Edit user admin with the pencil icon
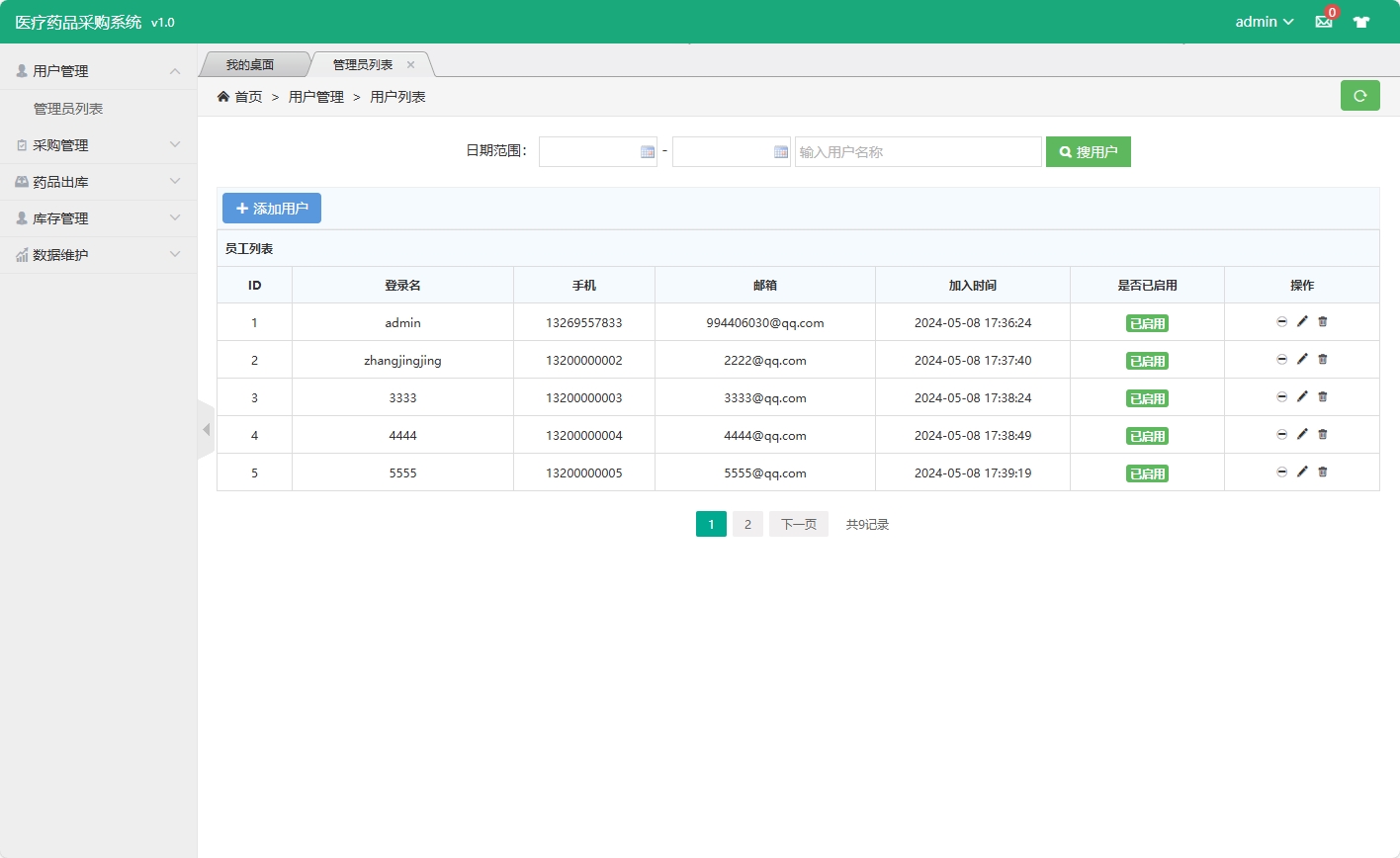Screen dimensions: 1400x858 click(1302, 321)
